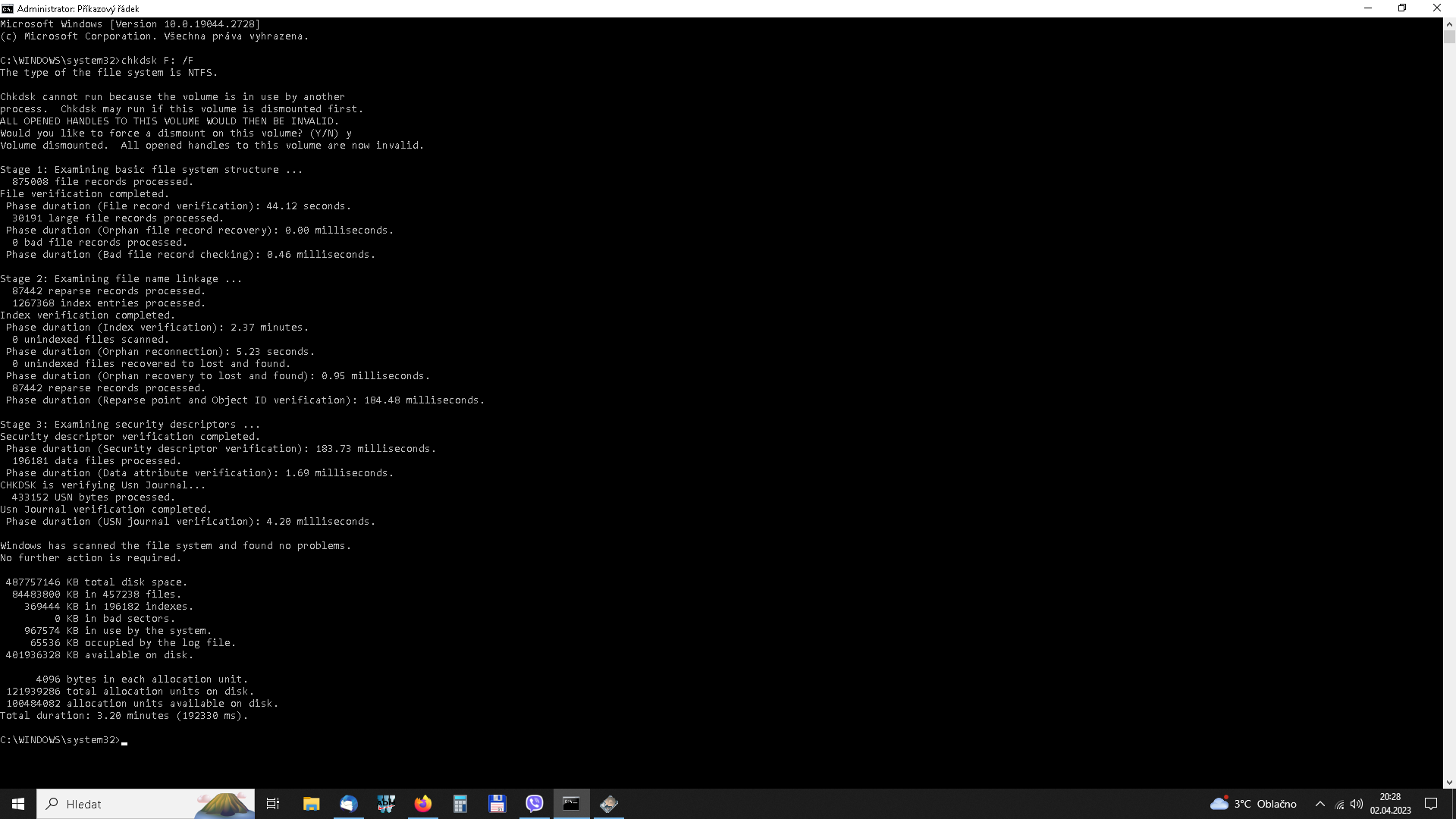Open File Explorer from the taskbar
Viewport: 1456px width, 819px height.
311,804
